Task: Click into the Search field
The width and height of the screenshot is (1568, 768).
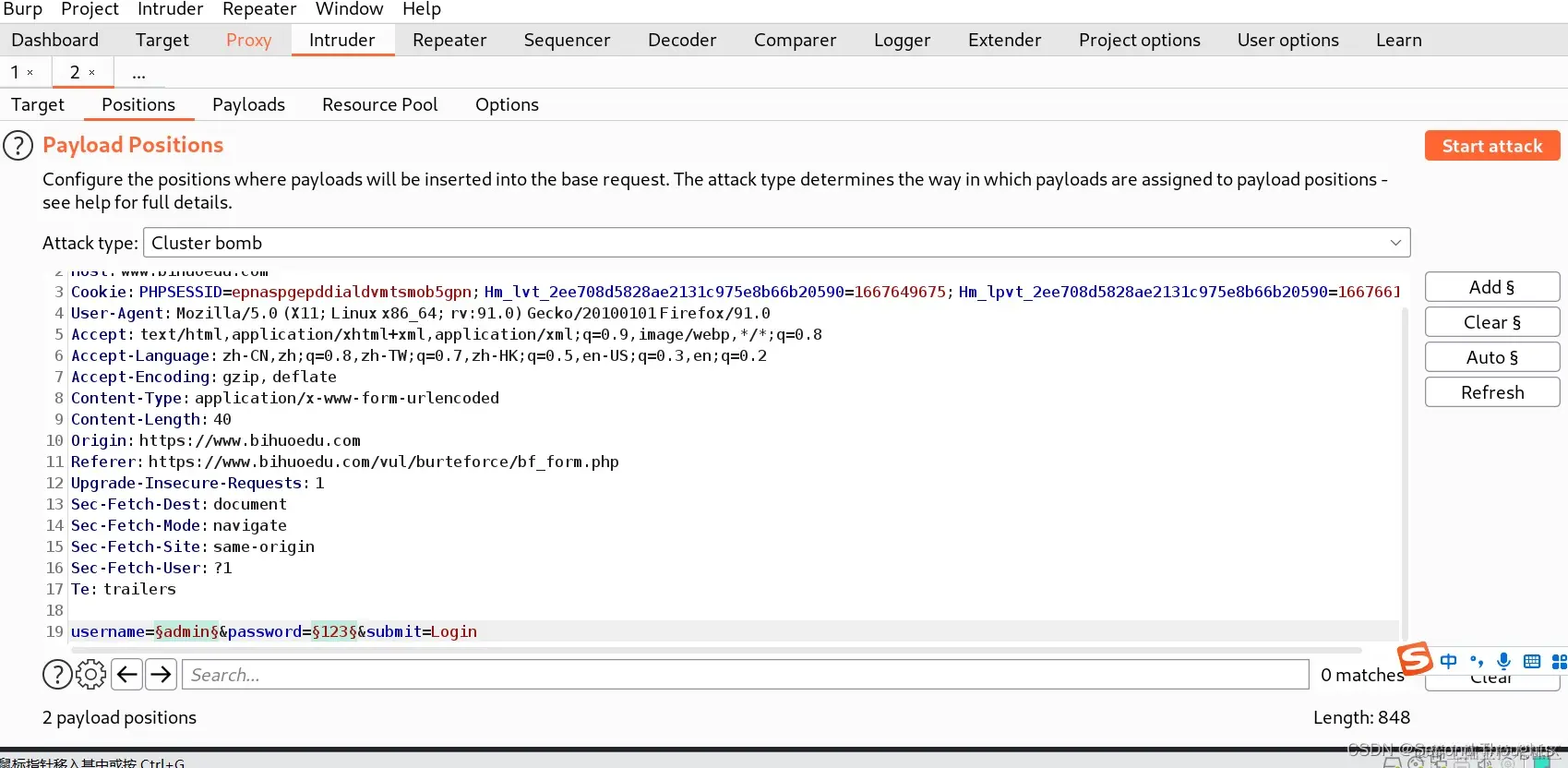Action: (746, 675)
